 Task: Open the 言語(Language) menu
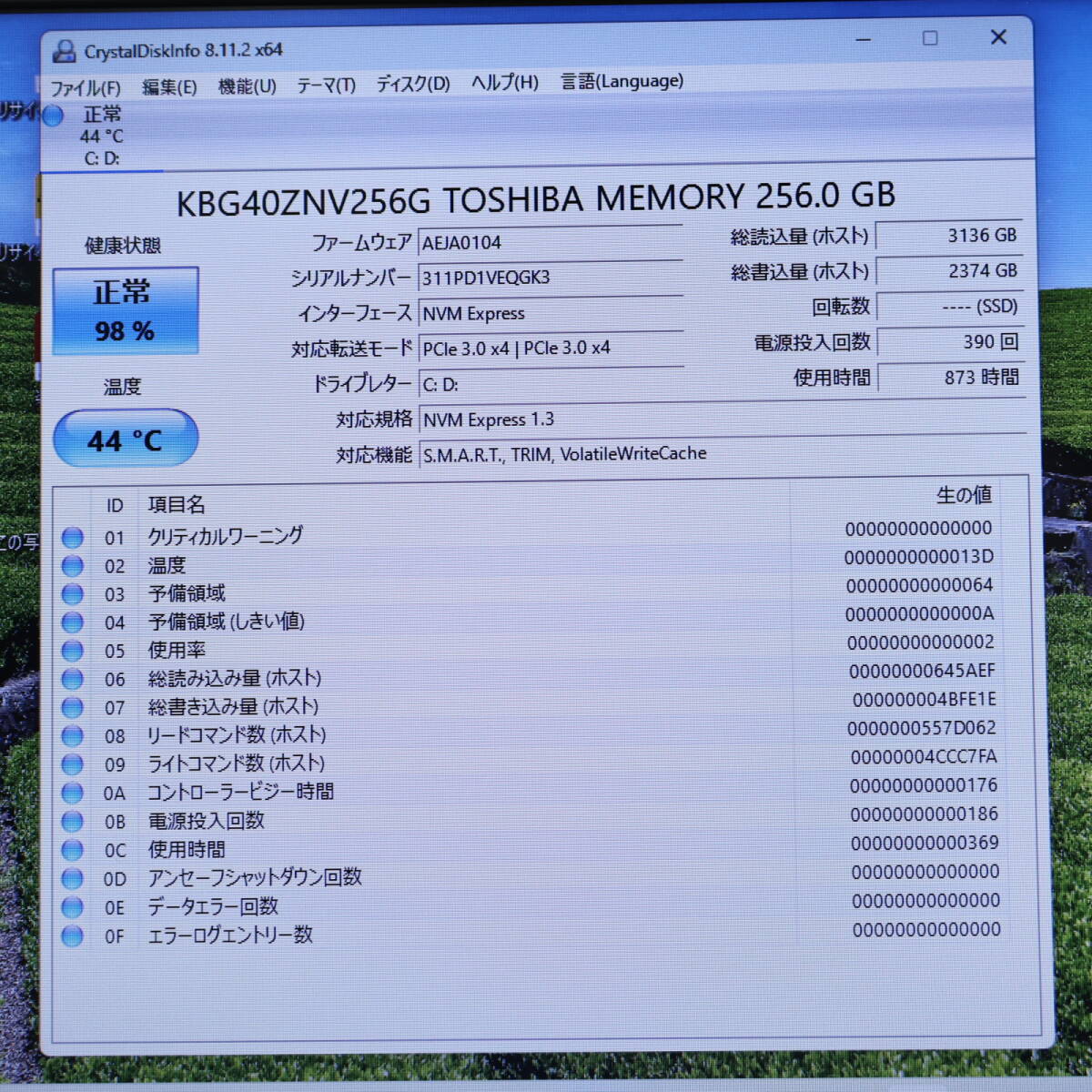pos(622,81)
